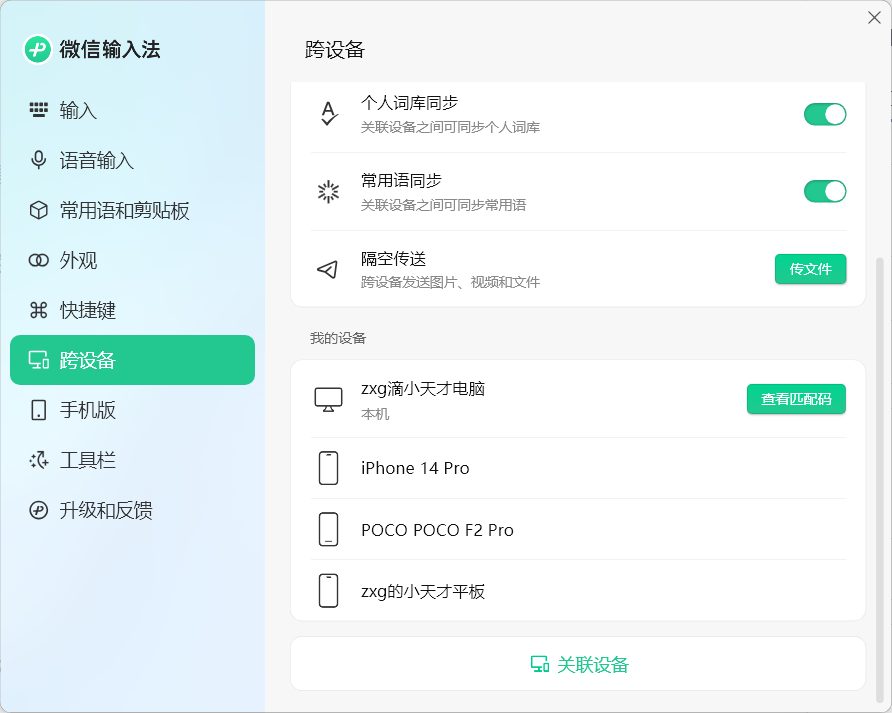Image resolution: width=892 pixels, height=713 pixels.
Task: Close the settings window
Action: 874,18
